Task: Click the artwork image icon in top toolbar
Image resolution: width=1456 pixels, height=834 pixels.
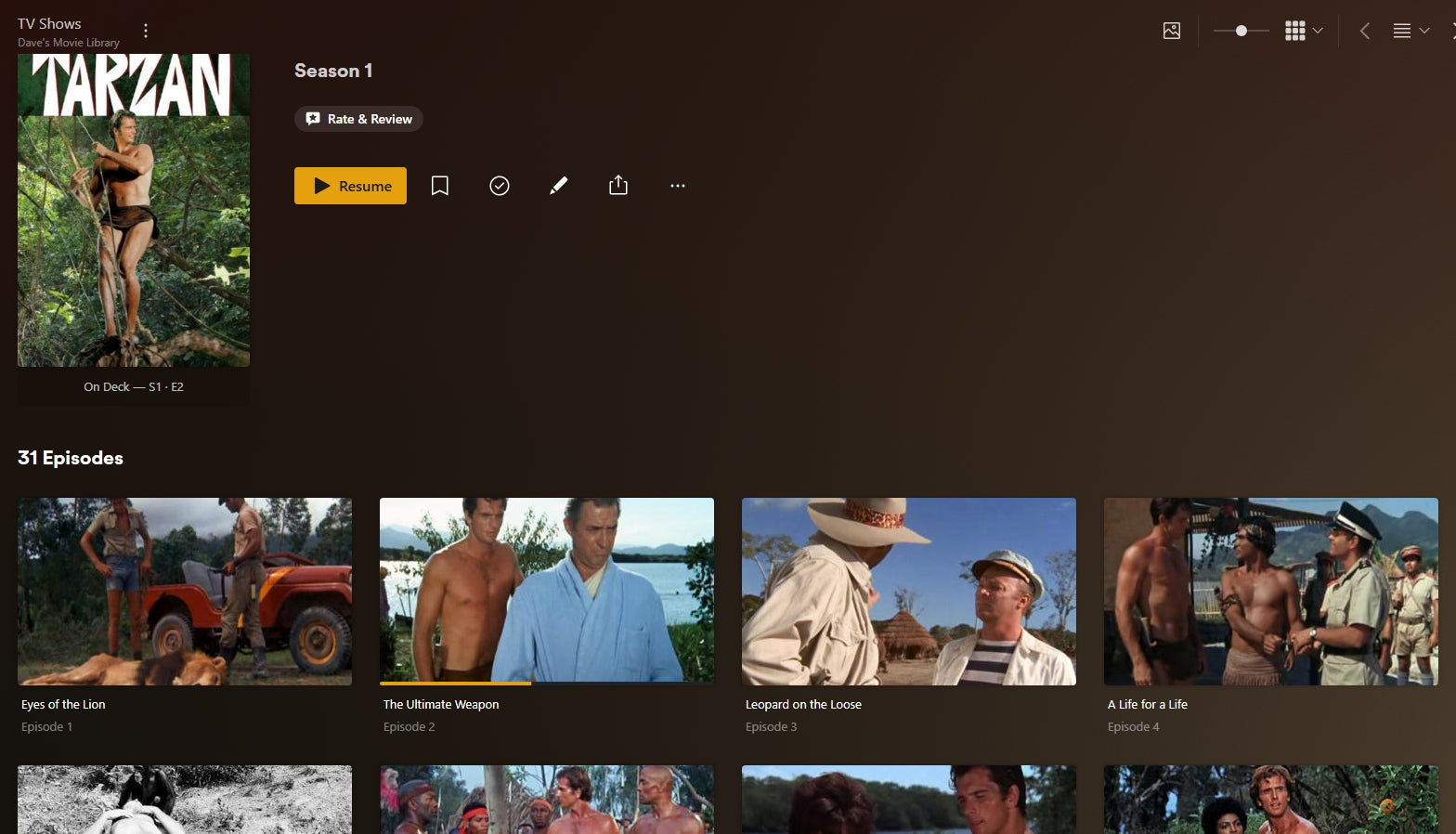Action: (1172, 31)
